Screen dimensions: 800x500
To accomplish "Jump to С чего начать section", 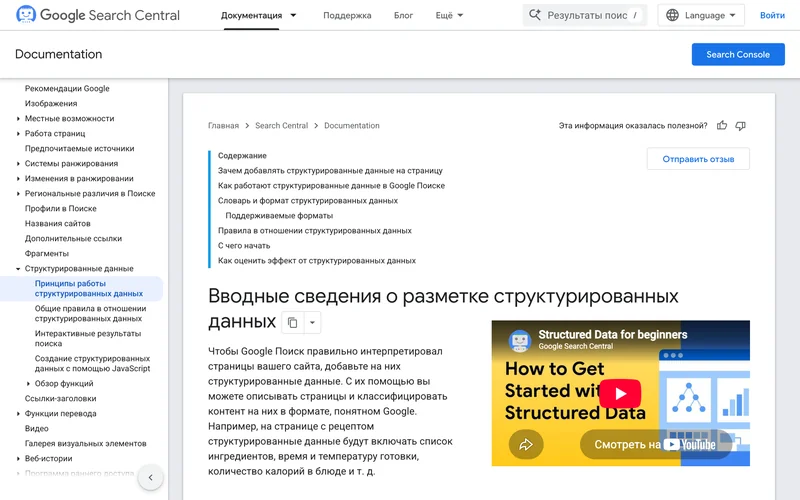I will 244,246.
